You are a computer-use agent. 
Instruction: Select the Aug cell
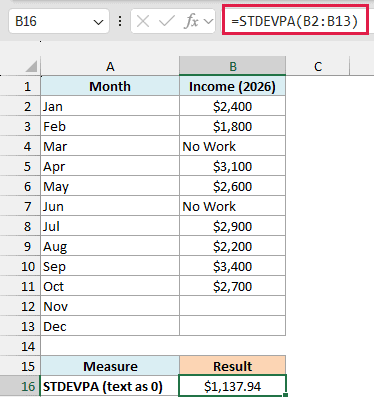click(x=110, y=246)
